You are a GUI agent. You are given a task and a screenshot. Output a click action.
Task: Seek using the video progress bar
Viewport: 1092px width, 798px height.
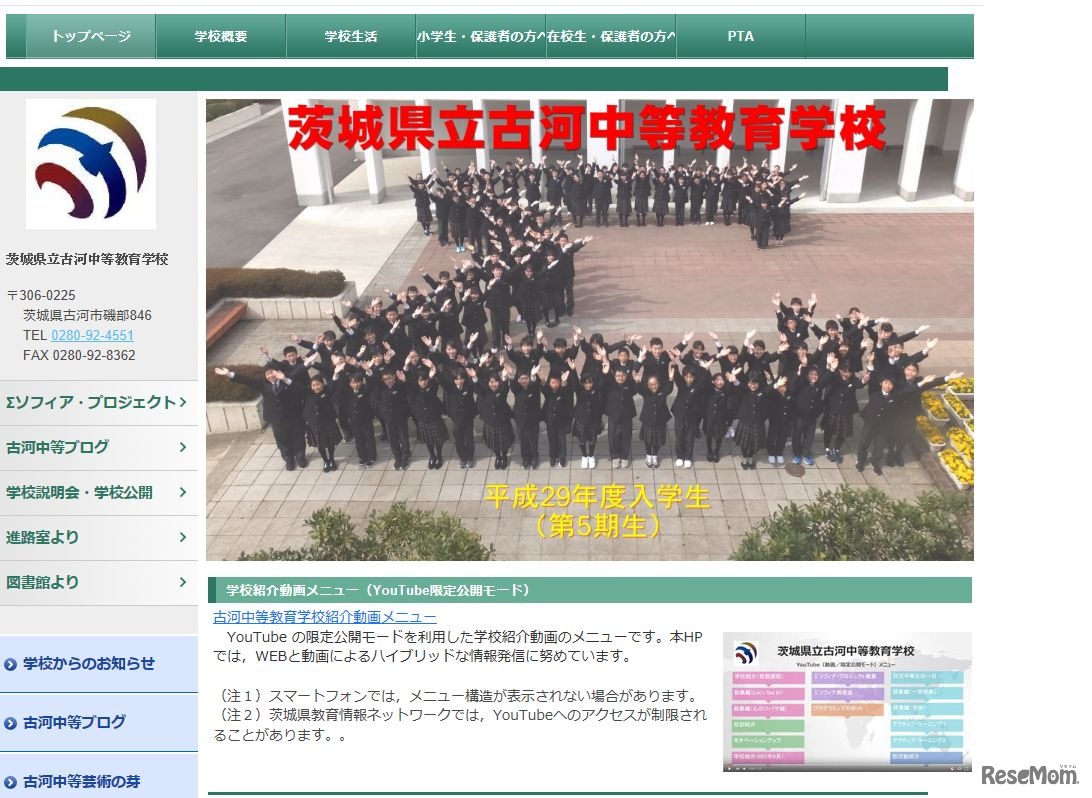point(850,765)
